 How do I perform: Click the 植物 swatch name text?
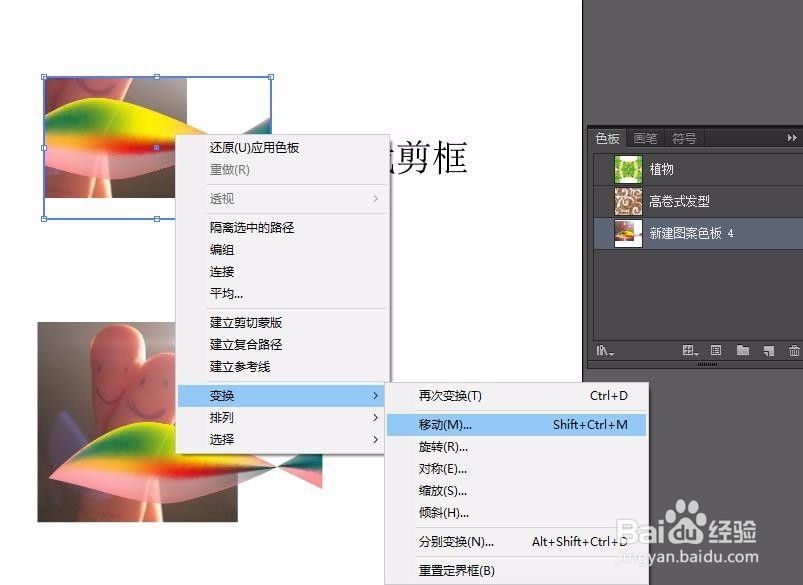pos(661,170)
